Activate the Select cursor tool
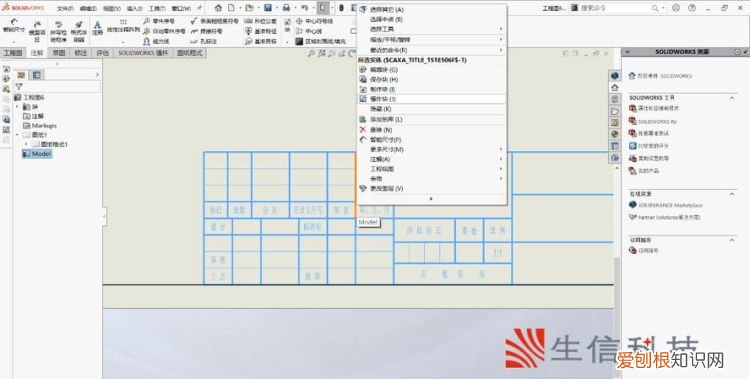Viewport: 750px width, 379px height. tap(323, 8)
